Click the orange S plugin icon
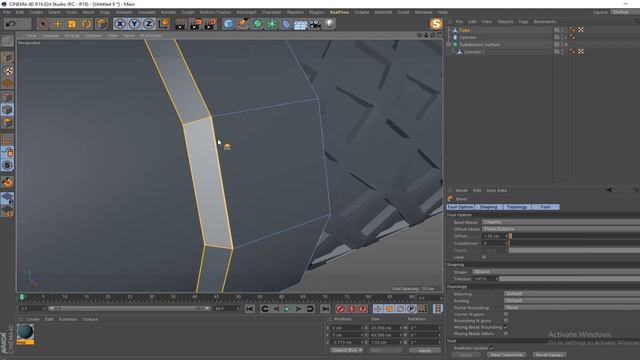640x360 pixels. (436, 24)
